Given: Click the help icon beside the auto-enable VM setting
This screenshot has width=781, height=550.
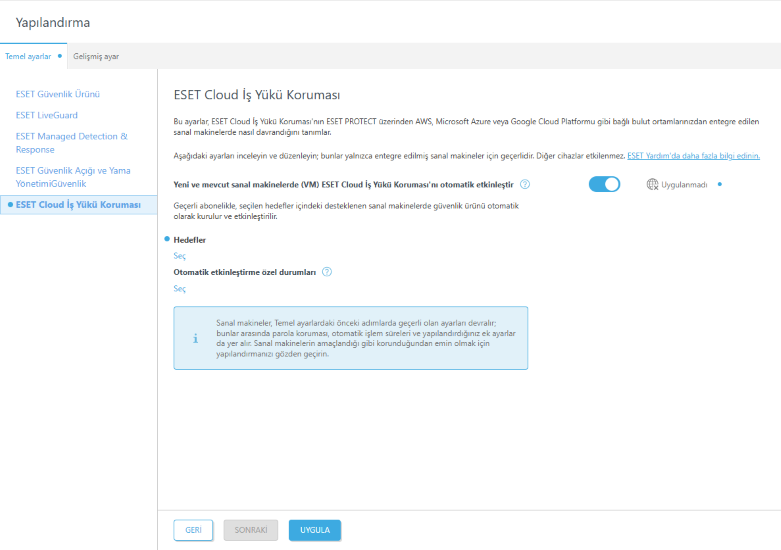Looking at the screenshot, I should click(525, 184).
